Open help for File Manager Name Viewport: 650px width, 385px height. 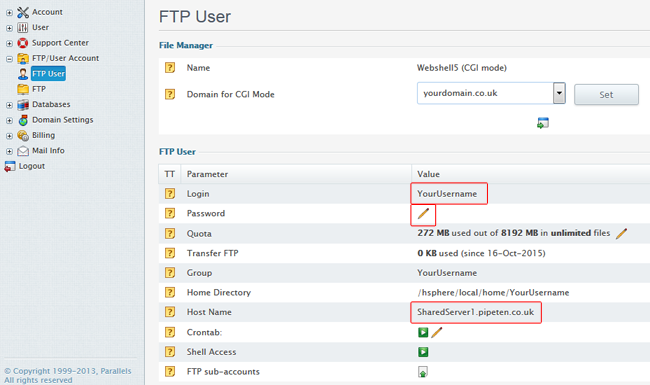(x=170, y=68)
